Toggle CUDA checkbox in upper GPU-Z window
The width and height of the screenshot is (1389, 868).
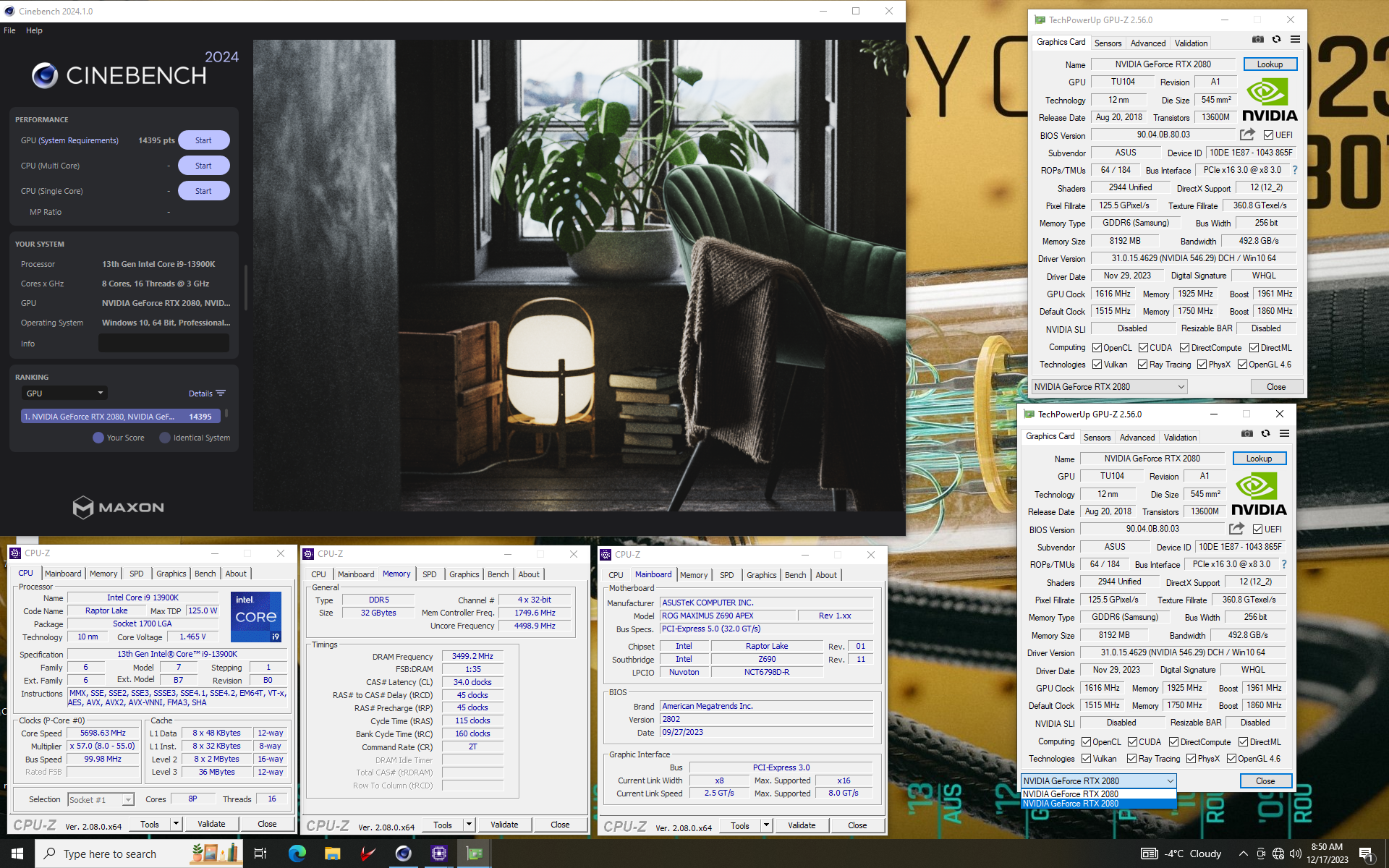[1143, 348]
